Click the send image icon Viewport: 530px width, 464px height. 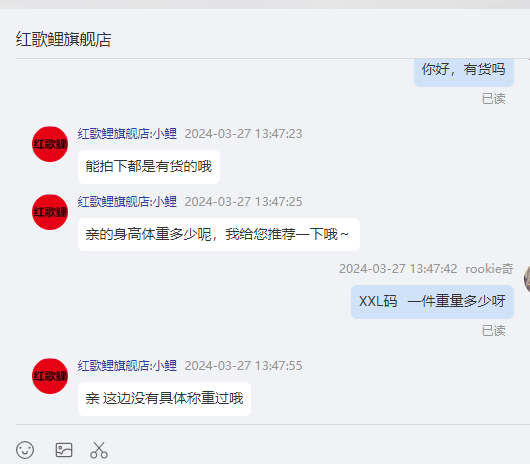pyautogui.click(x=64, y=450)
